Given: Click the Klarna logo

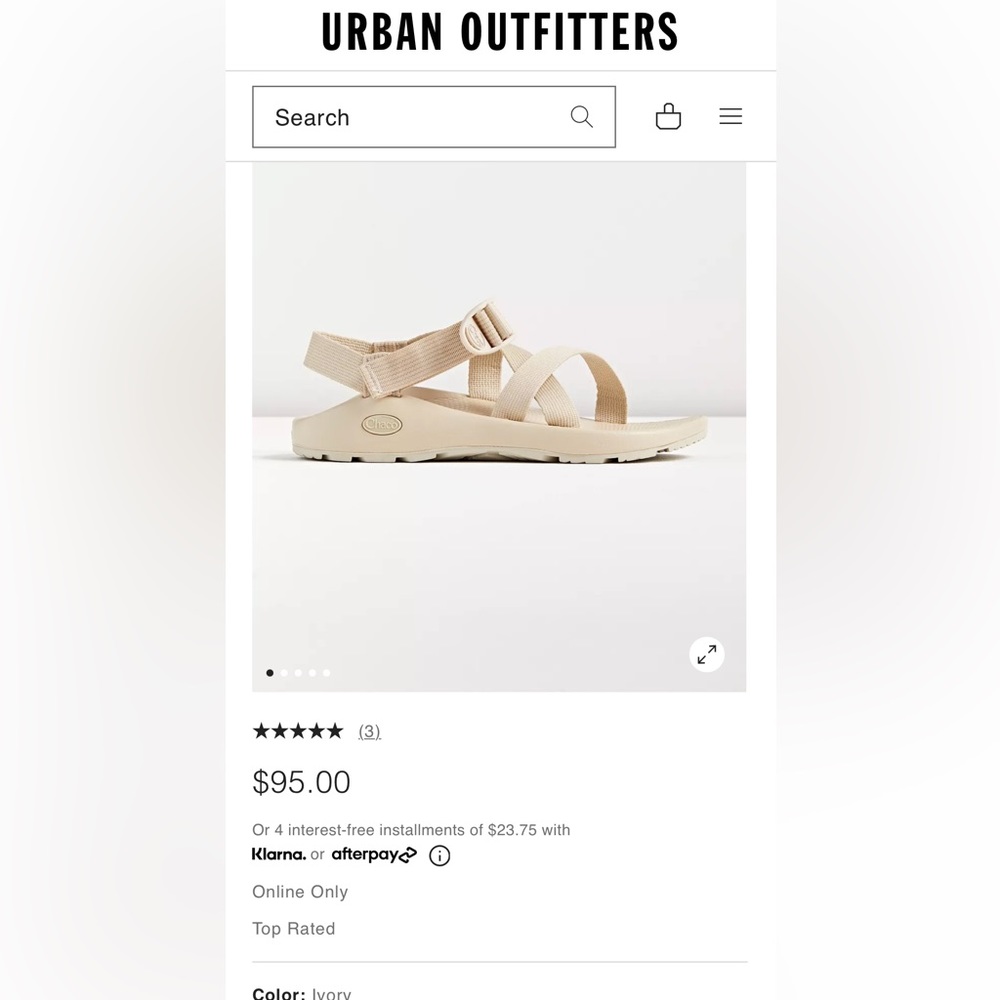Looking at the screenshot, I should pyautogui.click(x=279, y=854).
